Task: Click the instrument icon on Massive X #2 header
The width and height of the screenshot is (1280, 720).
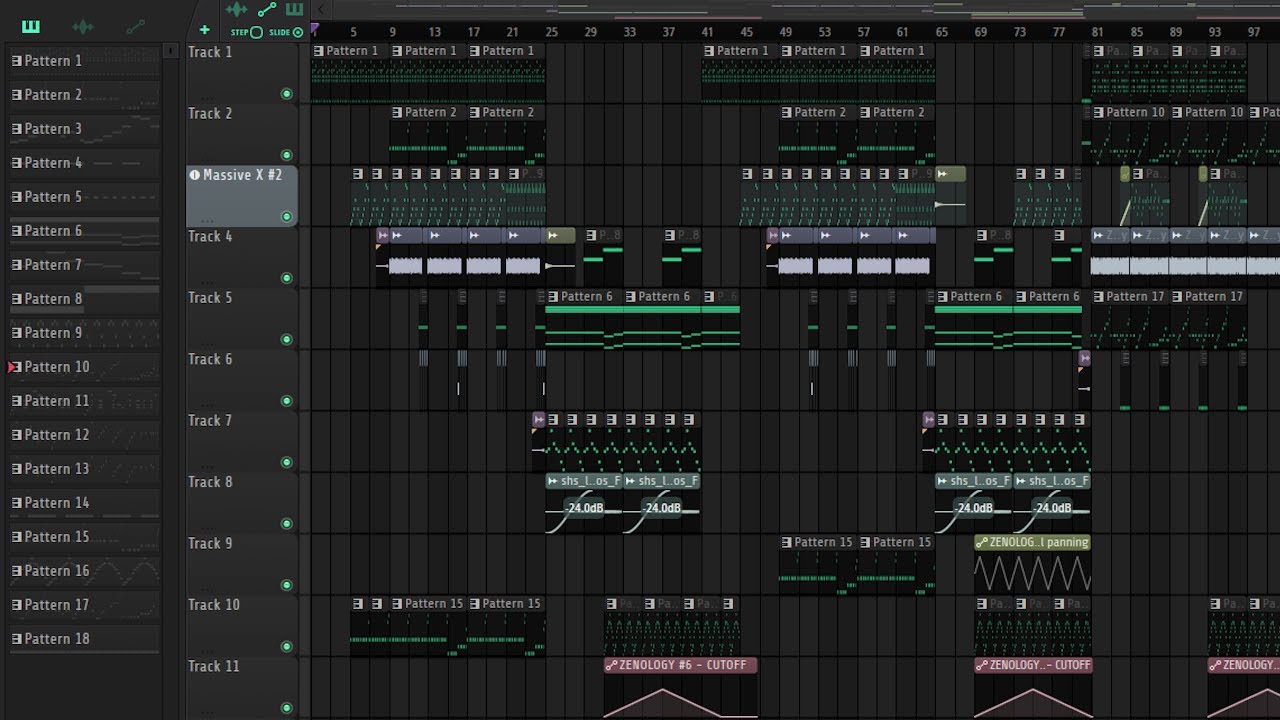Action: (195, 175)
